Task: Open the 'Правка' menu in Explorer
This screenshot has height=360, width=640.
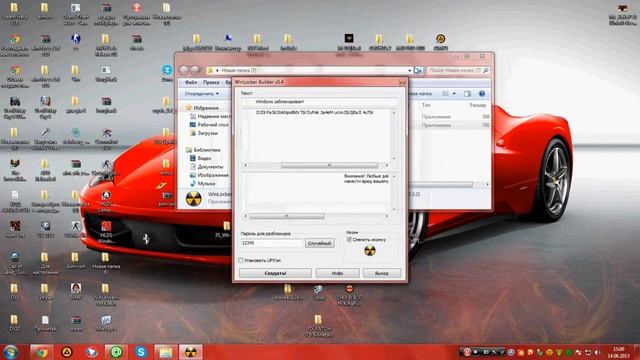Action: point(211,82)
